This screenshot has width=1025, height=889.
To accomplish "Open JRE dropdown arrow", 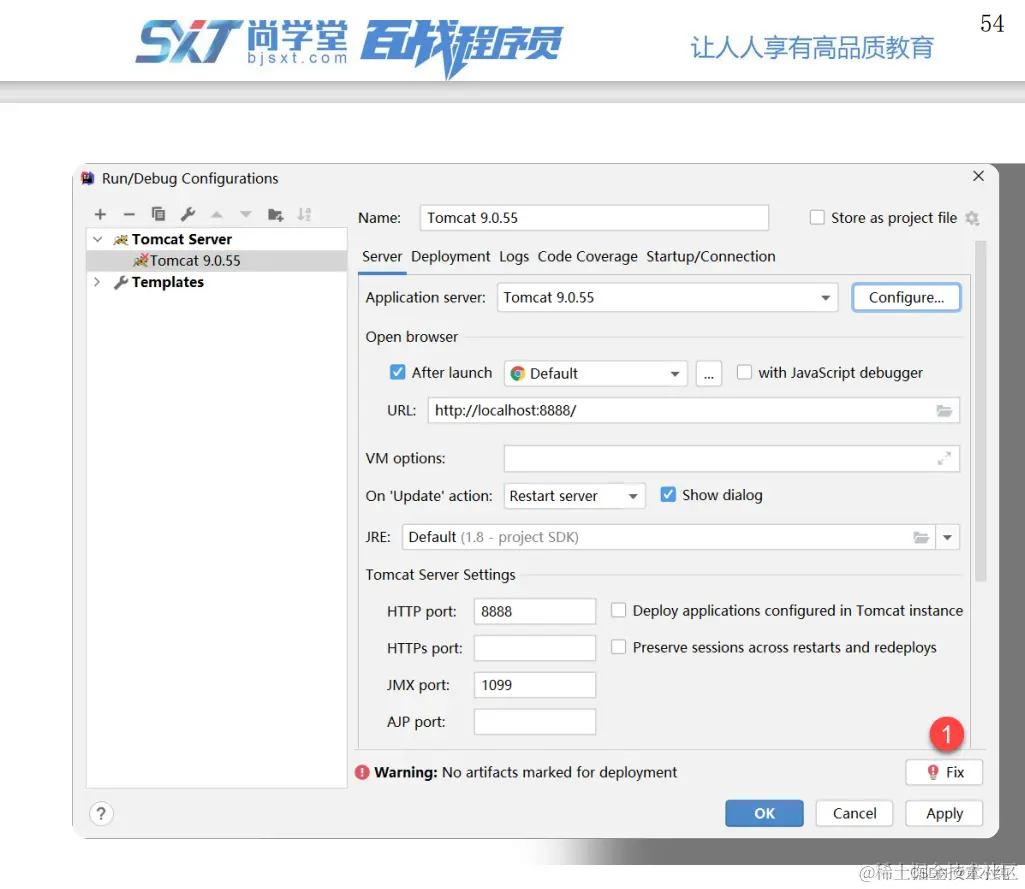I will (x=947, y=537).
